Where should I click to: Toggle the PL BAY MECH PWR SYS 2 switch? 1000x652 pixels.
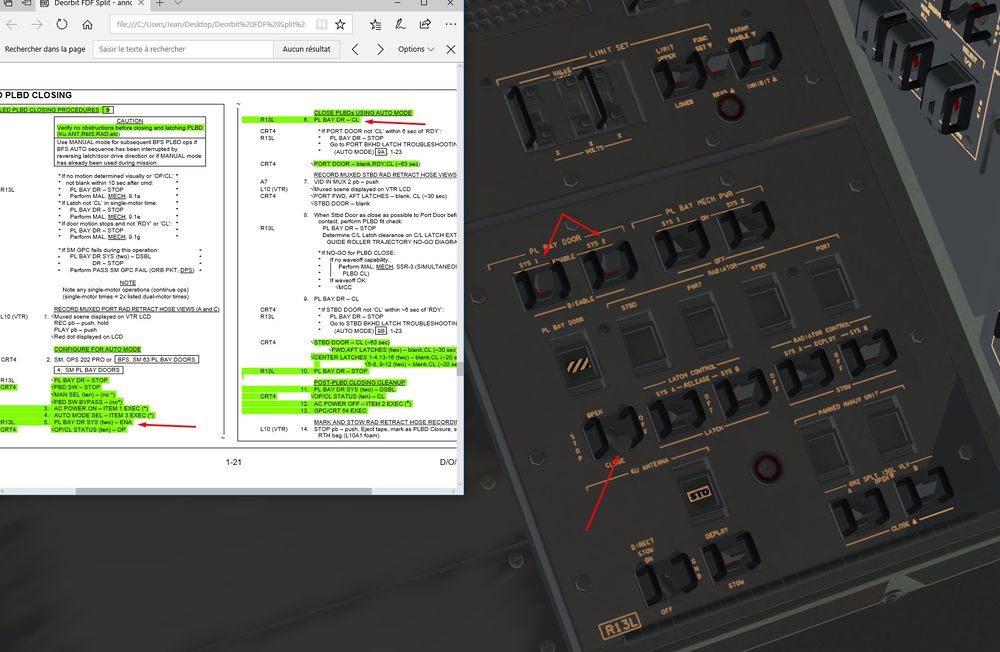(747, 223)
